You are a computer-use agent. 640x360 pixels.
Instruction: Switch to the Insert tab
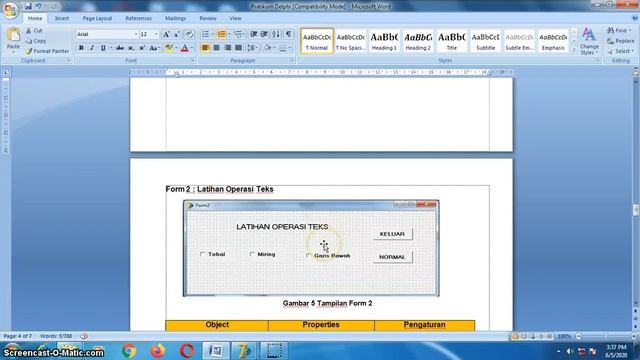(62, 18)
